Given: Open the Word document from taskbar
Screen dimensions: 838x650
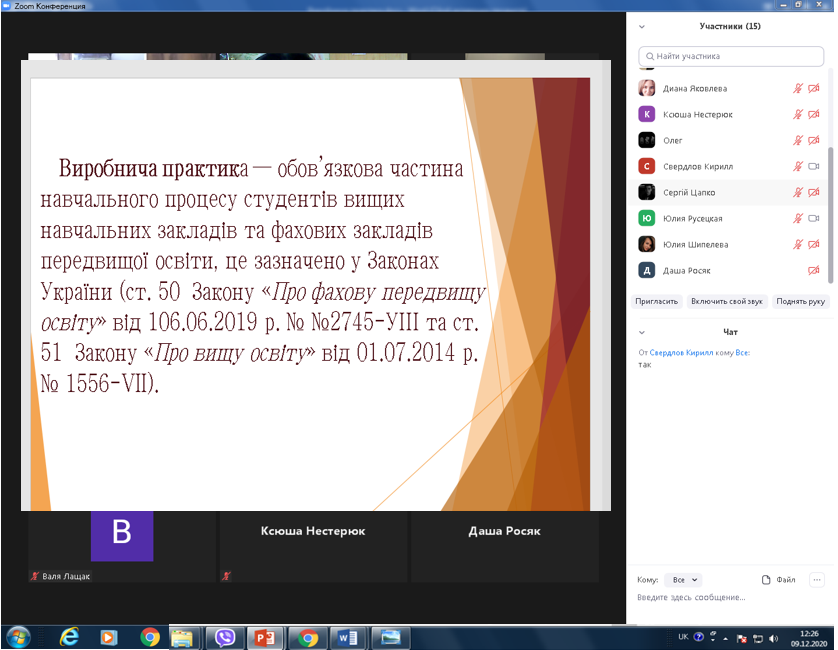Looking at the screenshot, I should pos(347,637).
